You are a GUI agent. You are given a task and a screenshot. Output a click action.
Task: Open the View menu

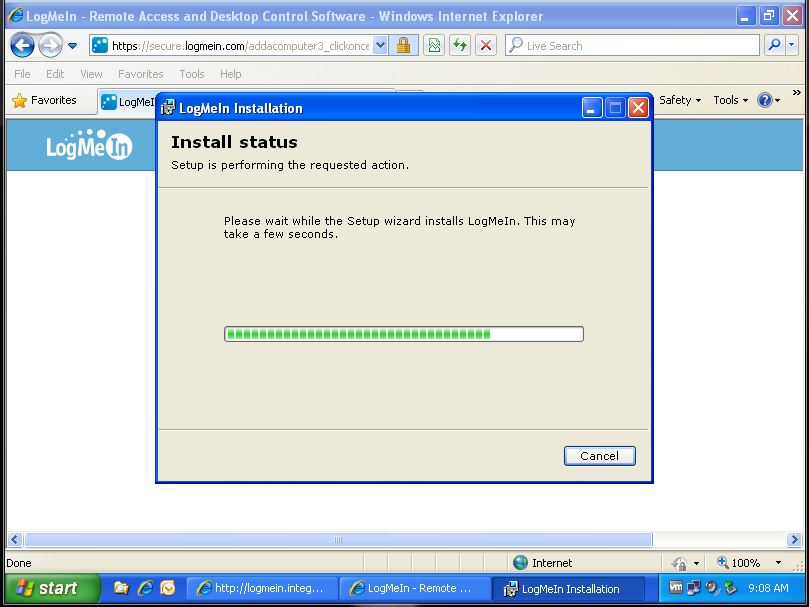[91, 74]
